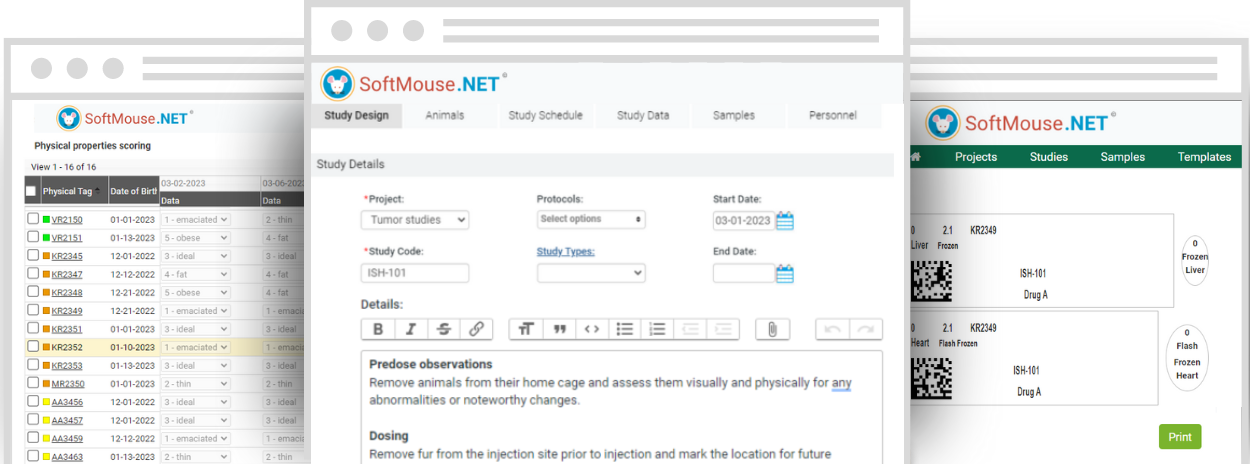Open the Study Types link
The height and width of the screenshot is (464, 1250).
pos(565,252)
